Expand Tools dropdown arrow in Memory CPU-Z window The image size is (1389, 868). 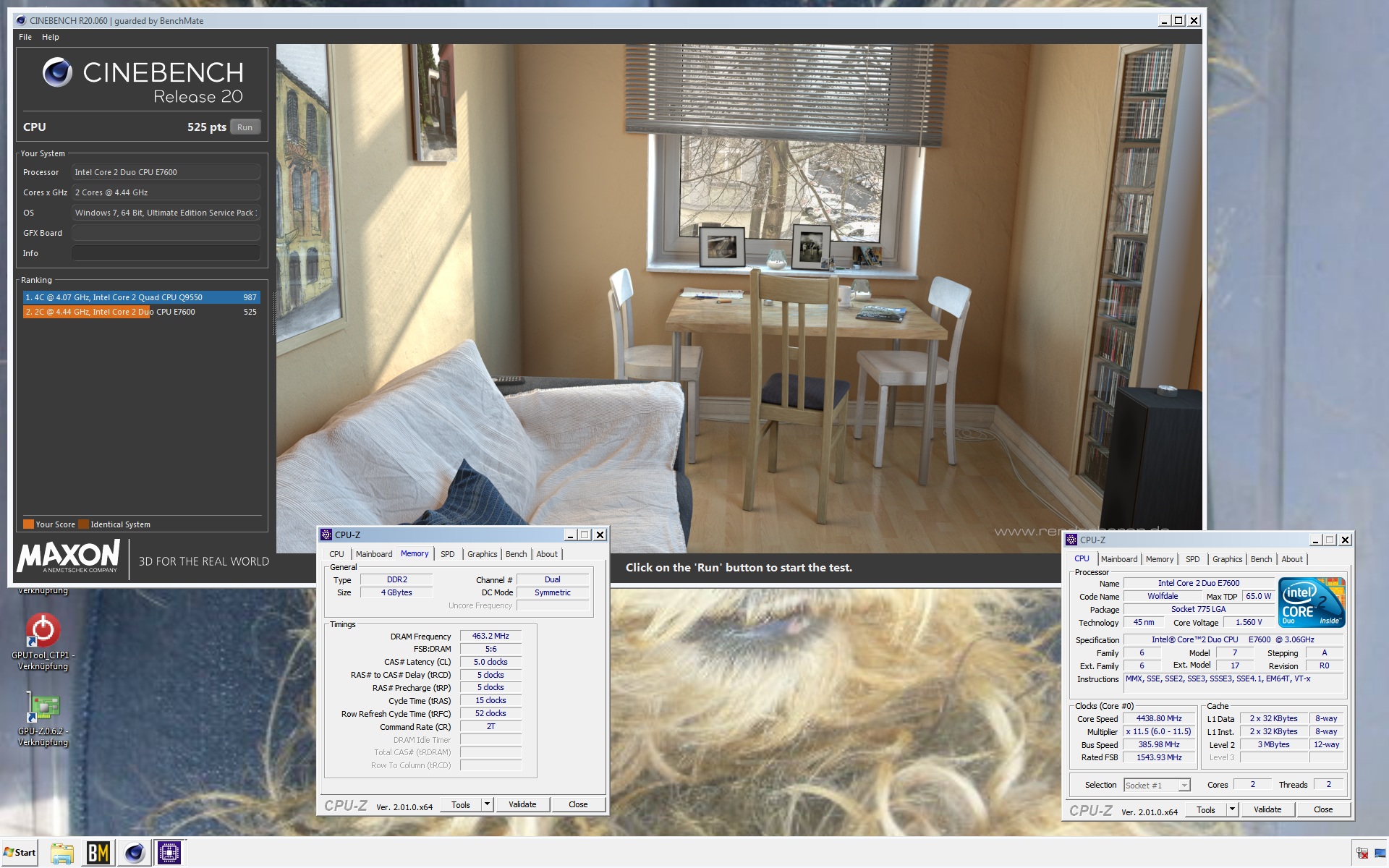click(x=488, y=804)
